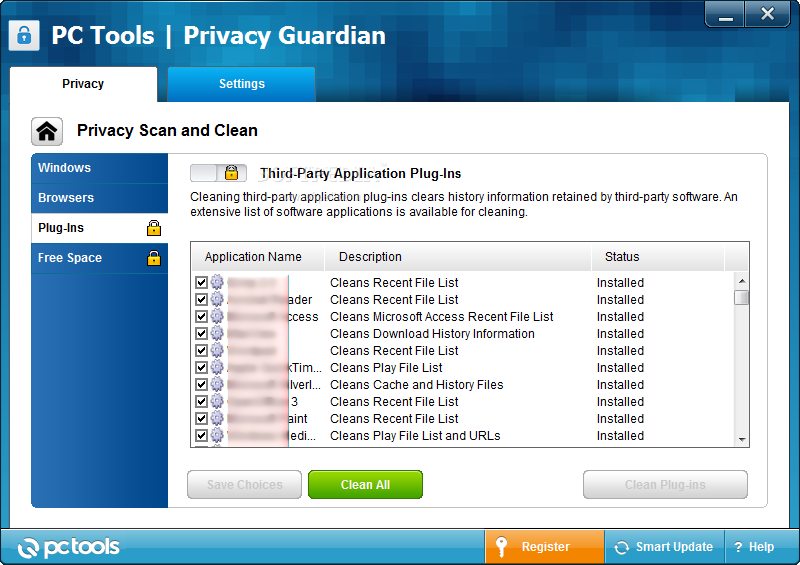Uncheck the Cleans Play File List and URLs checkbox
Viewport: 800px width, 565px height.
click(201, 435)
